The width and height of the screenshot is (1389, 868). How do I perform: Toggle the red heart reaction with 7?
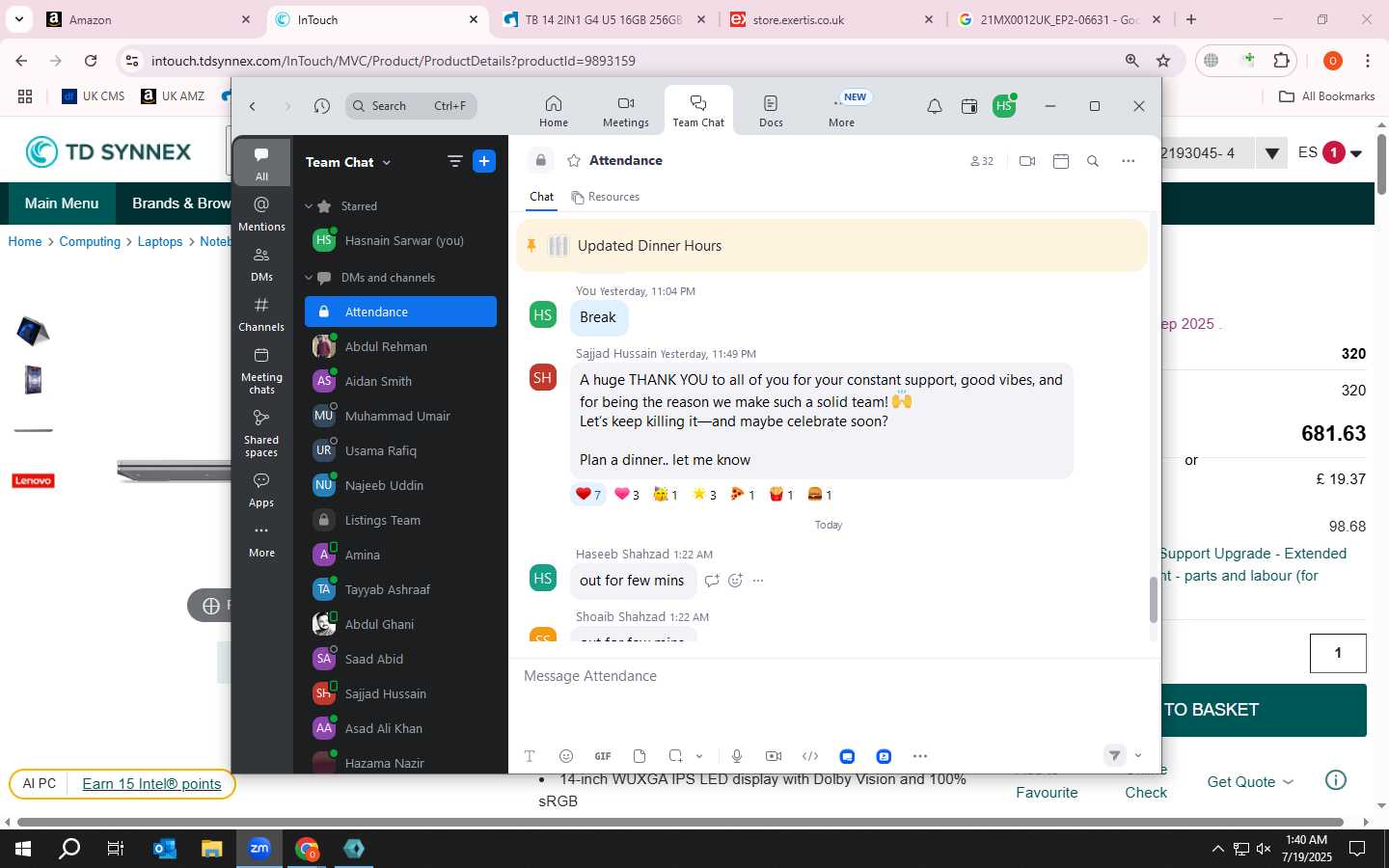587,495
